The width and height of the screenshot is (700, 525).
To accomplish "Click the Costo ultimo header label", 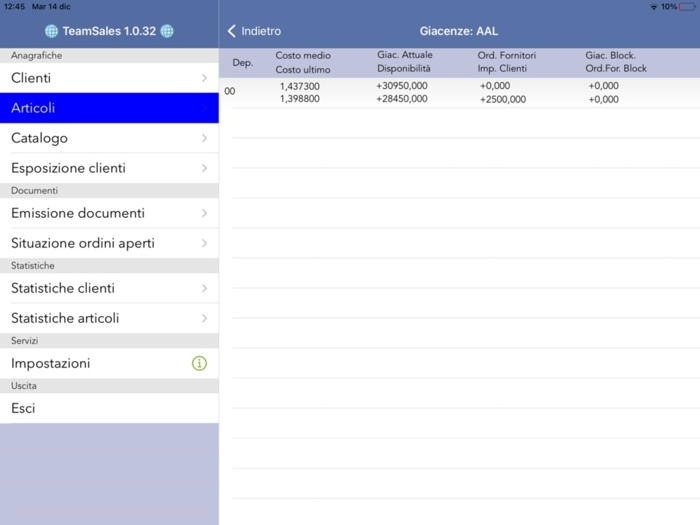I will click(303, 70).
